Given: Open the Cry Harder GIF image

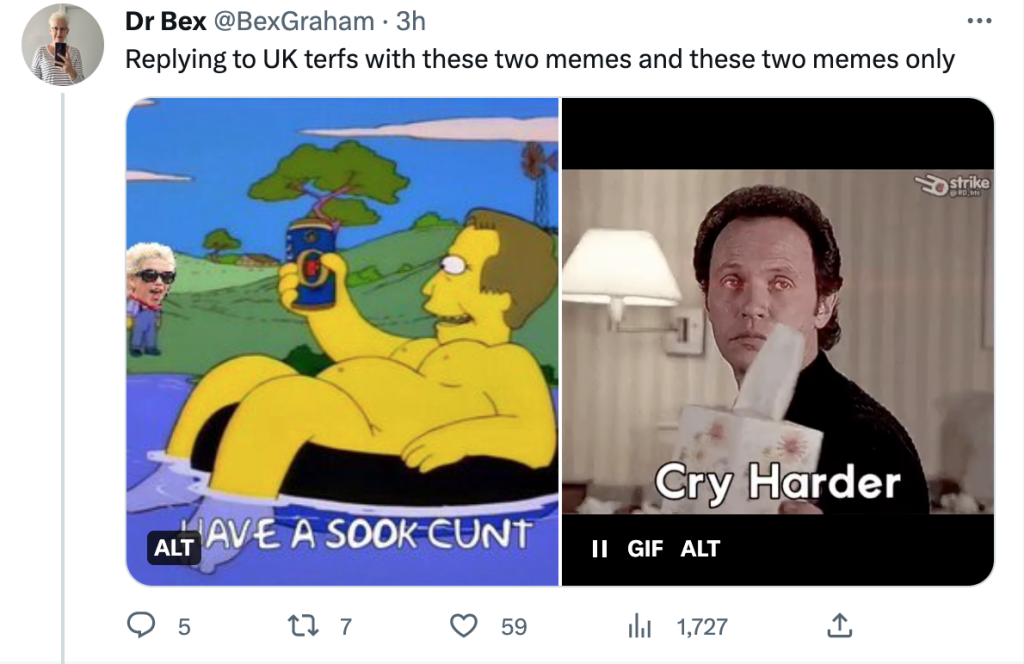Looking at the screenshot, I should click(778, 341).
